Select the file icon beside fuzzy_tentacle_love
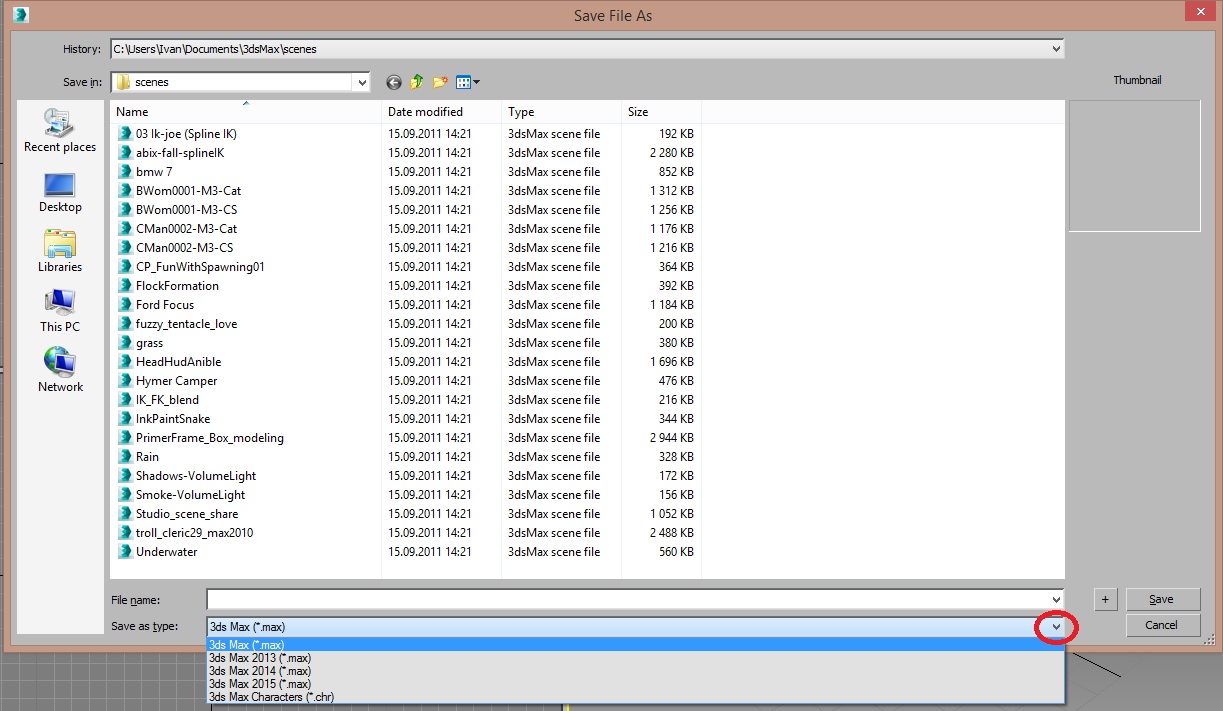1223x711 pixels. click(x=125, y=324)
